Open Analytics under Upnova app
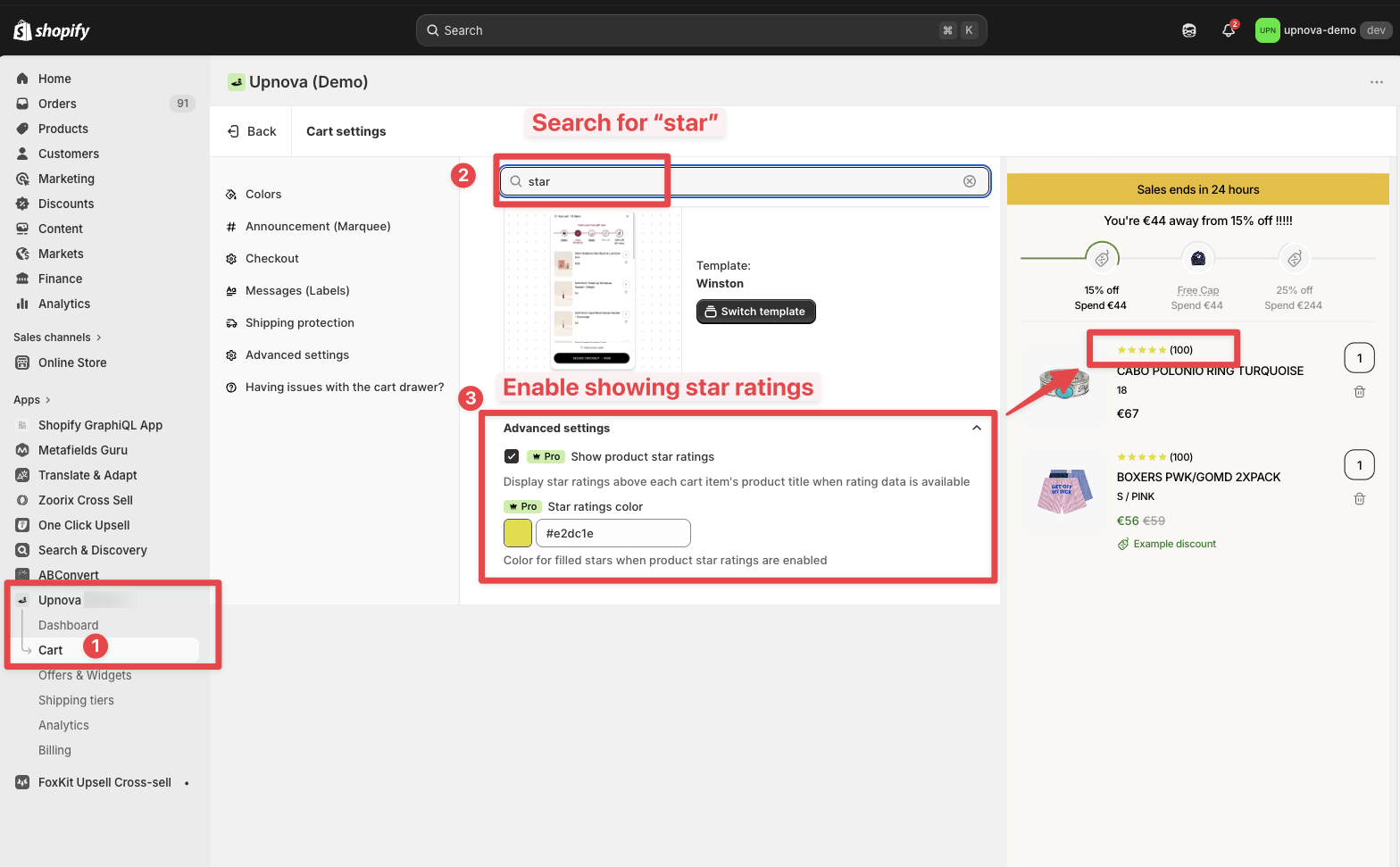 click(x=63, y=725)
